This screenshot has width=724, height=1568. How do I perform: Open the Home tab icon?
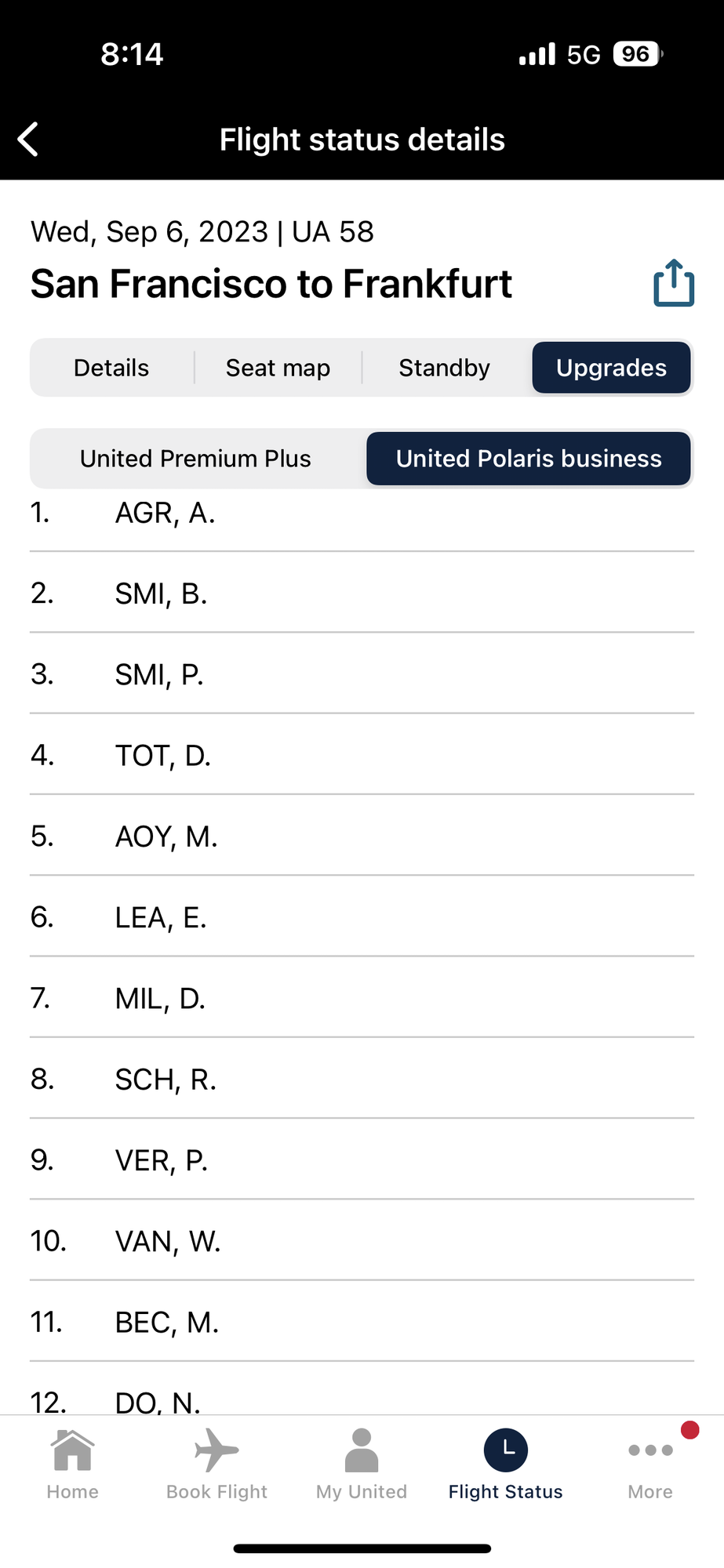[x=72, y=1451]
